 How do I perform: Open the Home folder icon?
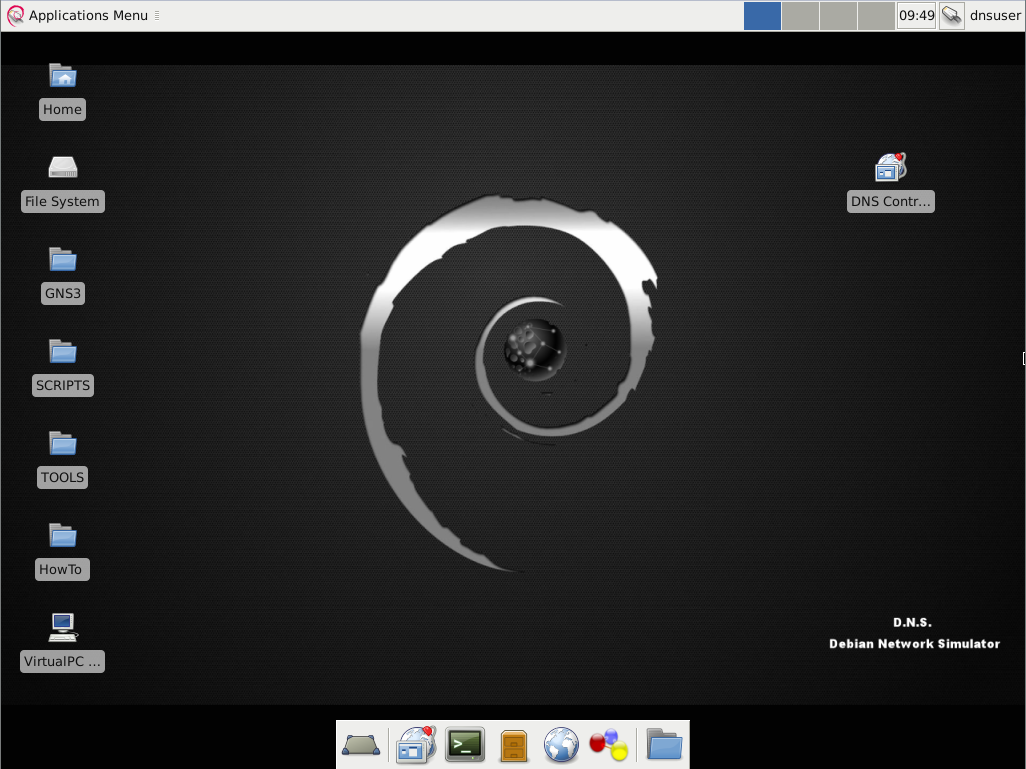(63, 76)
